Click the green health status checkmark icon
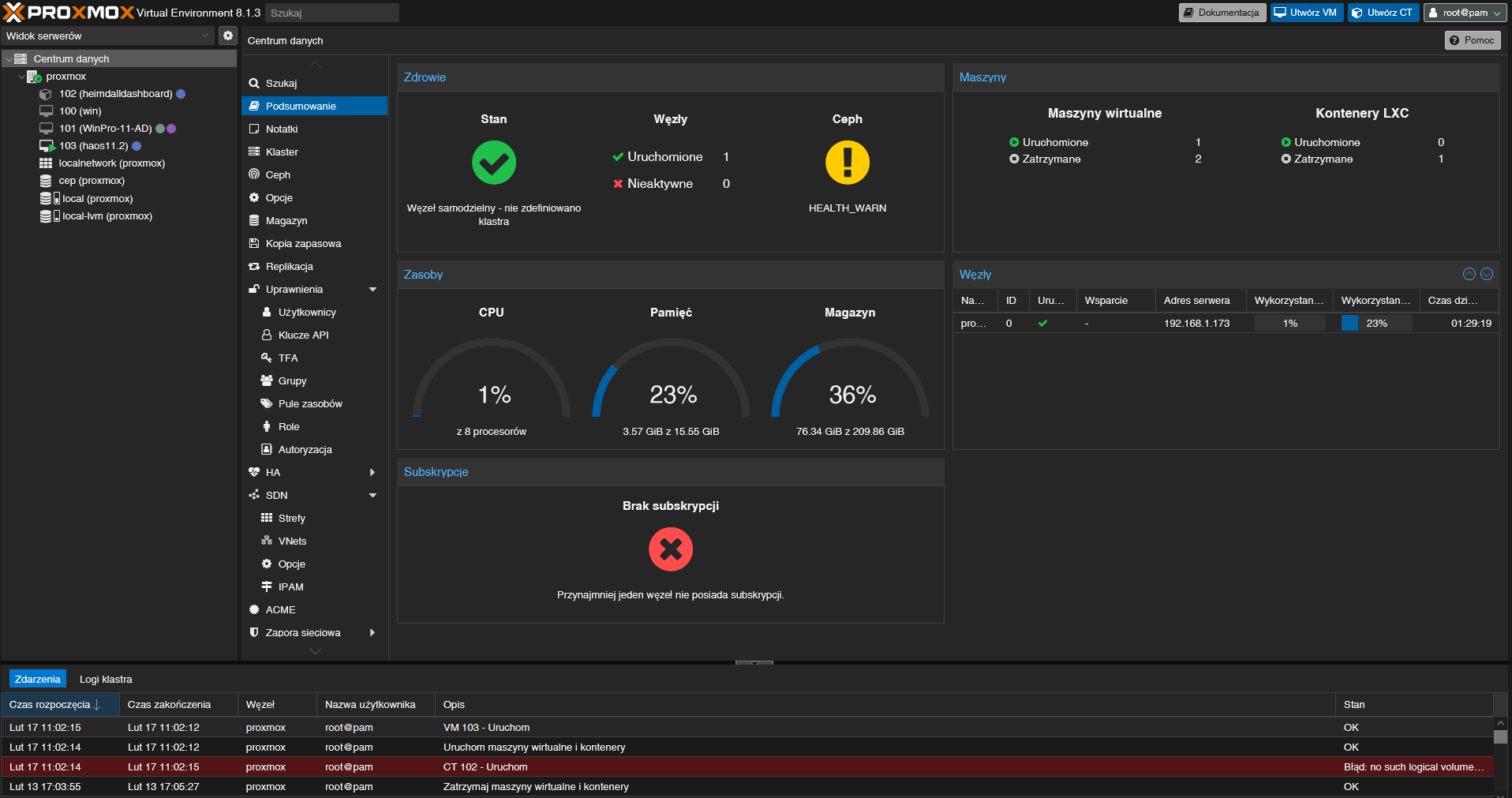The height and width of the screenshot is (798, 1512). point(493,163)
